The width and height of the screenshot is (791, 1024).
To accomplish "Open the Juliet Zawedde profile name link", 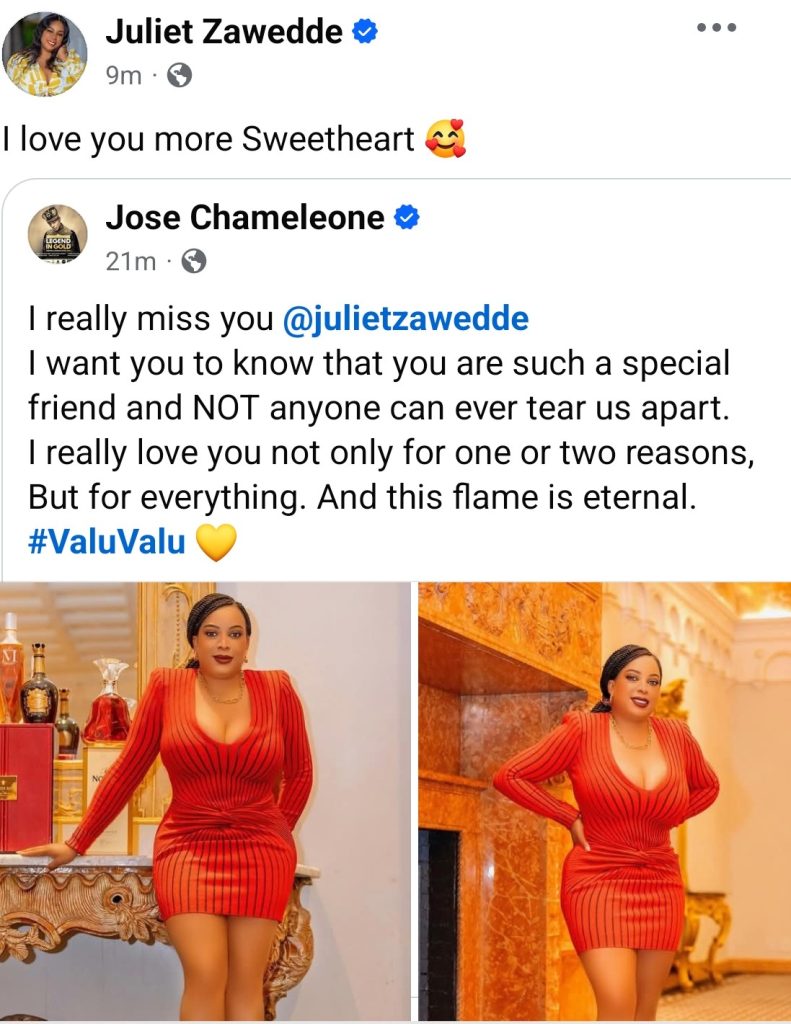I will (224, 31).
